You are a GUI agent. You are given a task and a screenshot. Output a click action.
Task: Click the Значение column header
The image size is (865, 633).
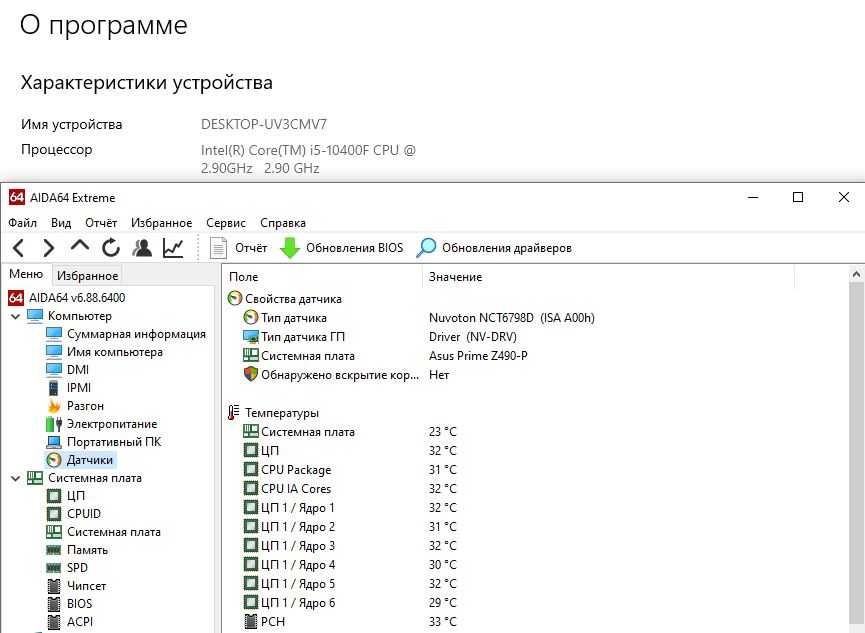click(608, 277)
